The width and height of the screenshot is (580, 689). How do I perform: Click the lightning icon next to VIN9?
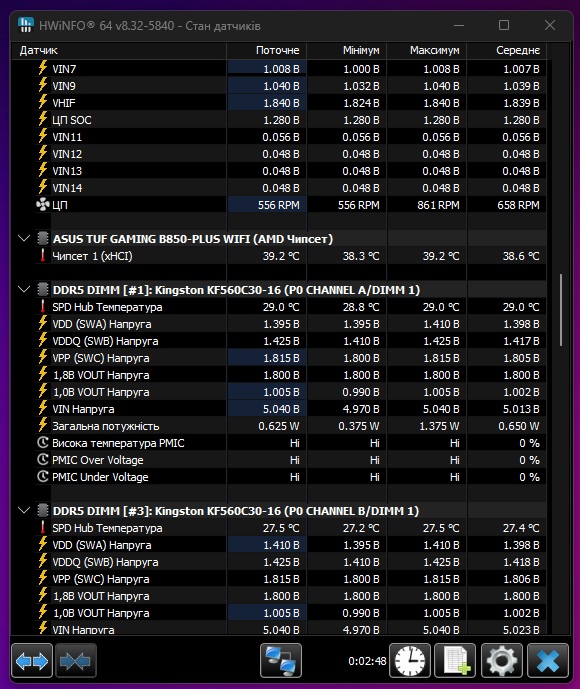[43, 85]
